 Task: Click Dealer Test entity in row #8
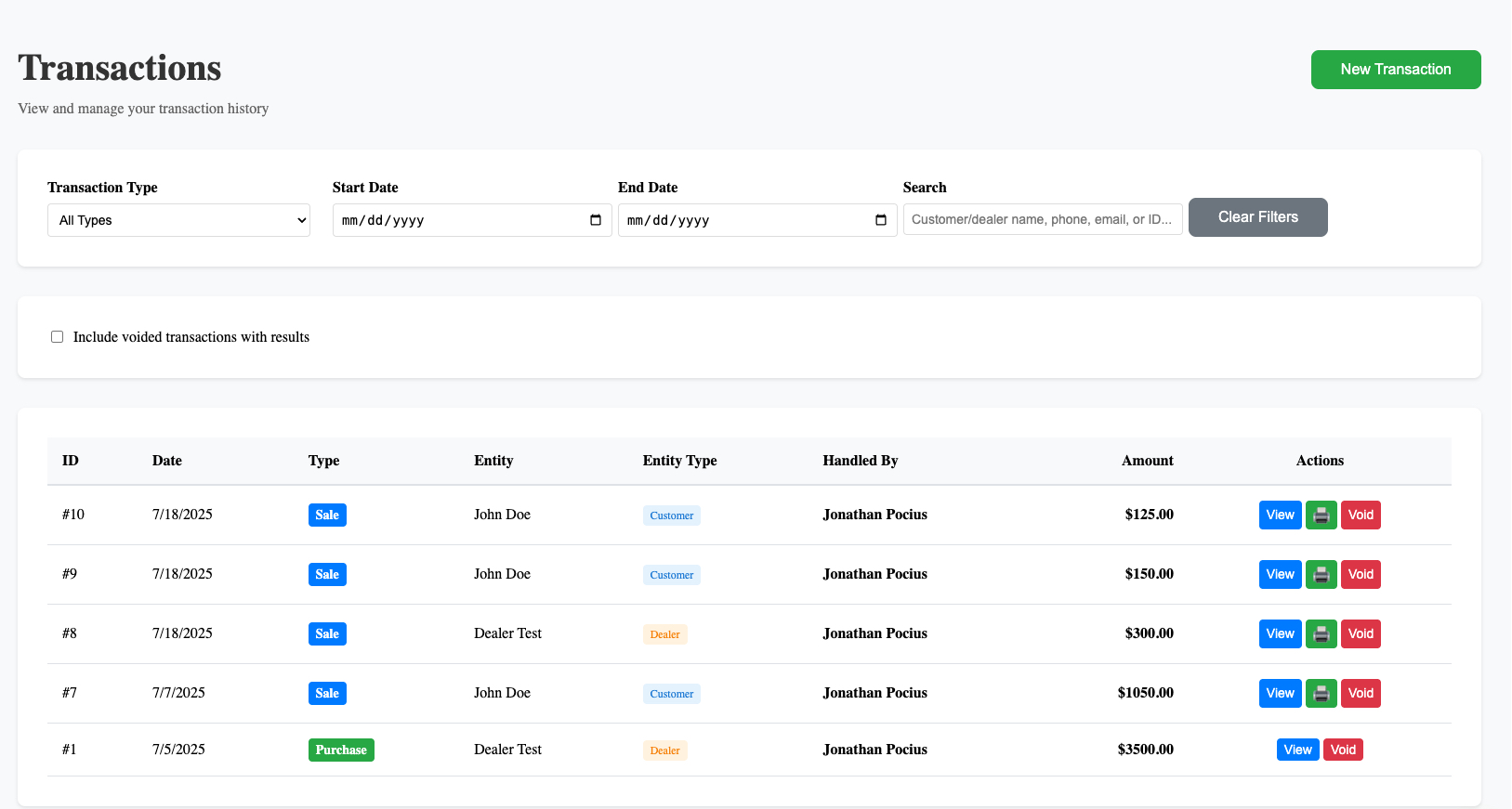pos(507,633)
